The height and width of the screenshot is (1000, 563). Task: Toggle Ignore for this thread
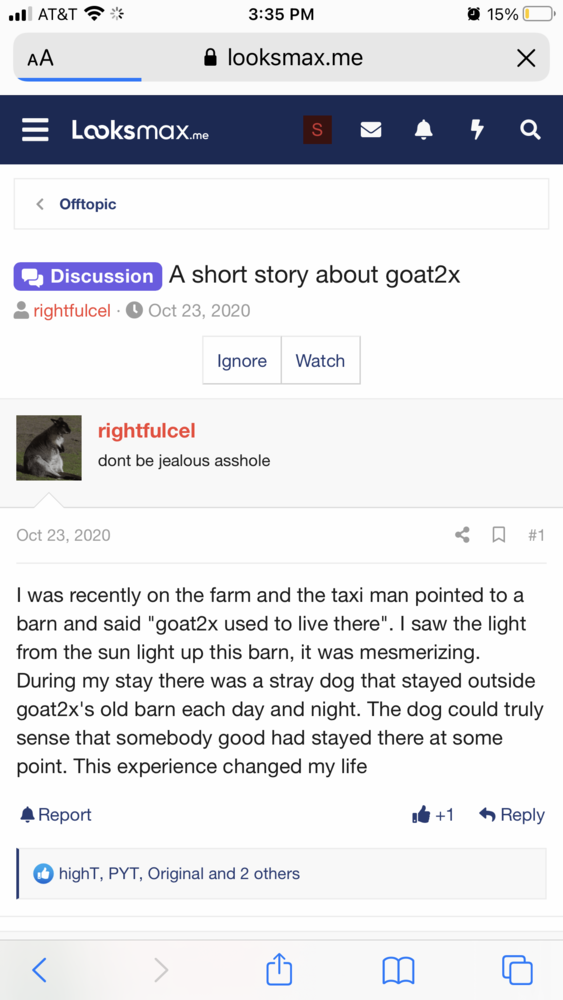[x=242, y=360]
